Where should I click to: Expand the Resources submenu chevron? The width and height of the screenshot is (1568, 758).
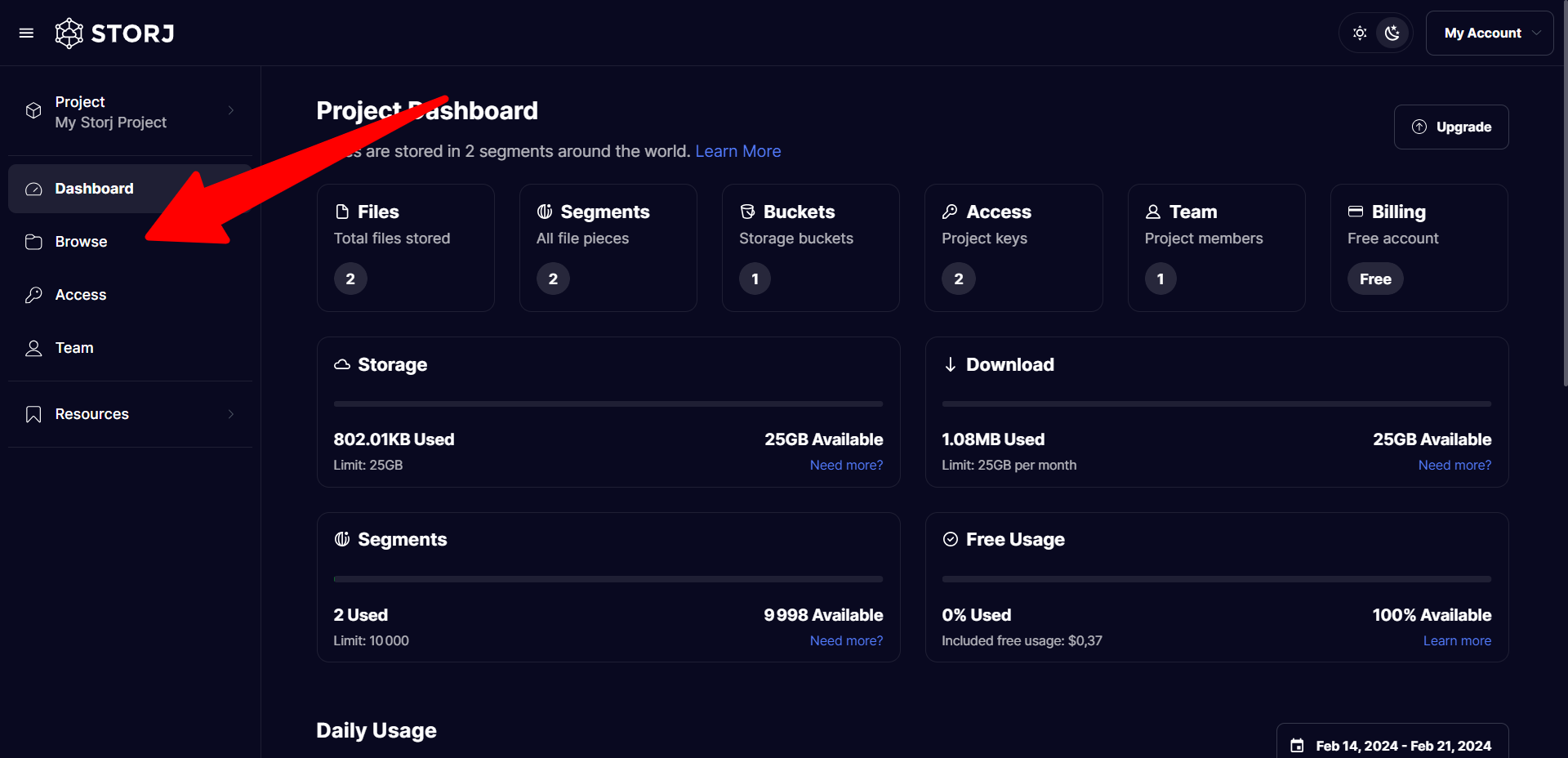[231, 414]
